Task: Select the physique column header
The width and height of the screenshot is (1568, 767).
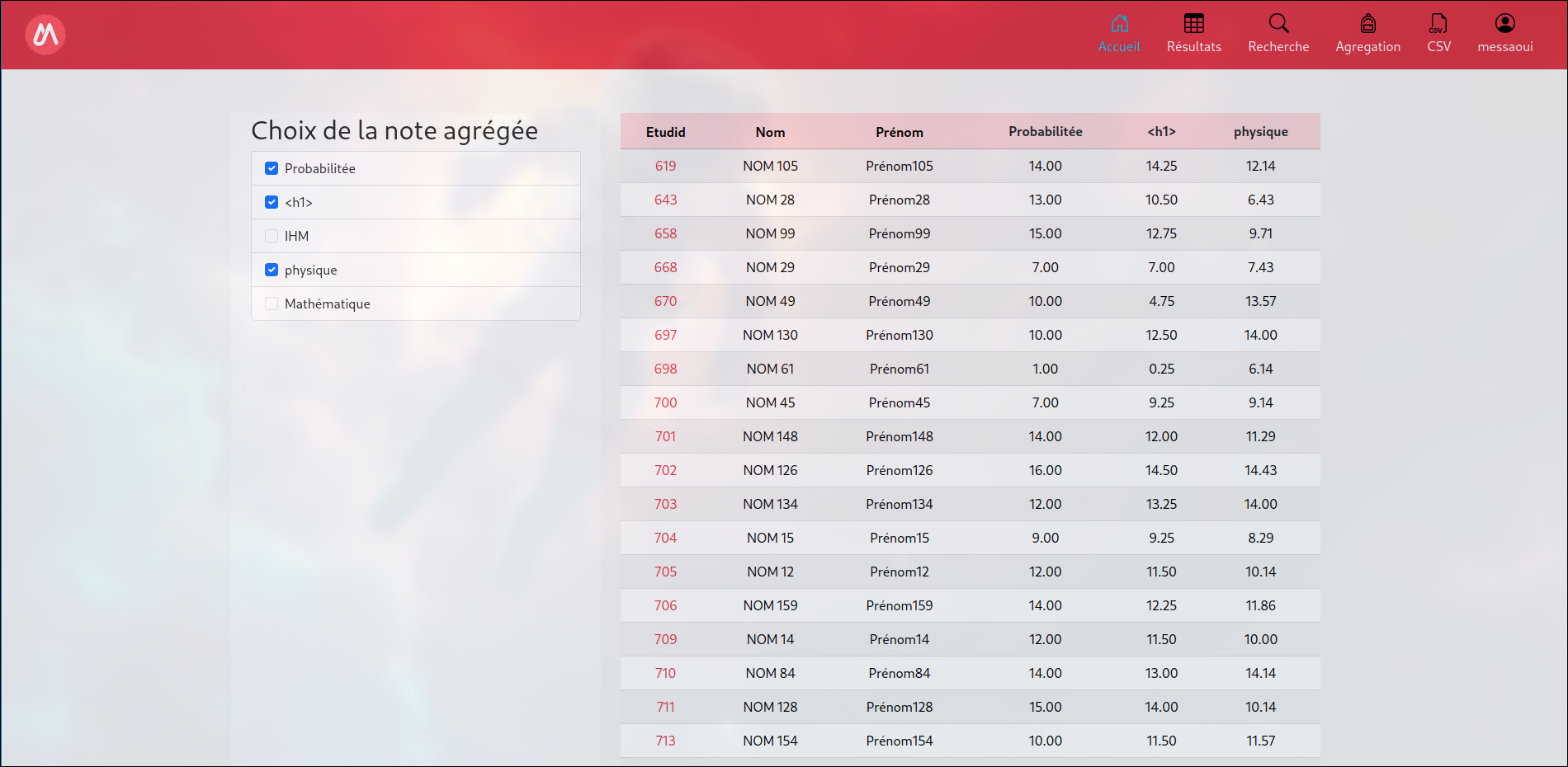Action: click(x=1260, y=132)
